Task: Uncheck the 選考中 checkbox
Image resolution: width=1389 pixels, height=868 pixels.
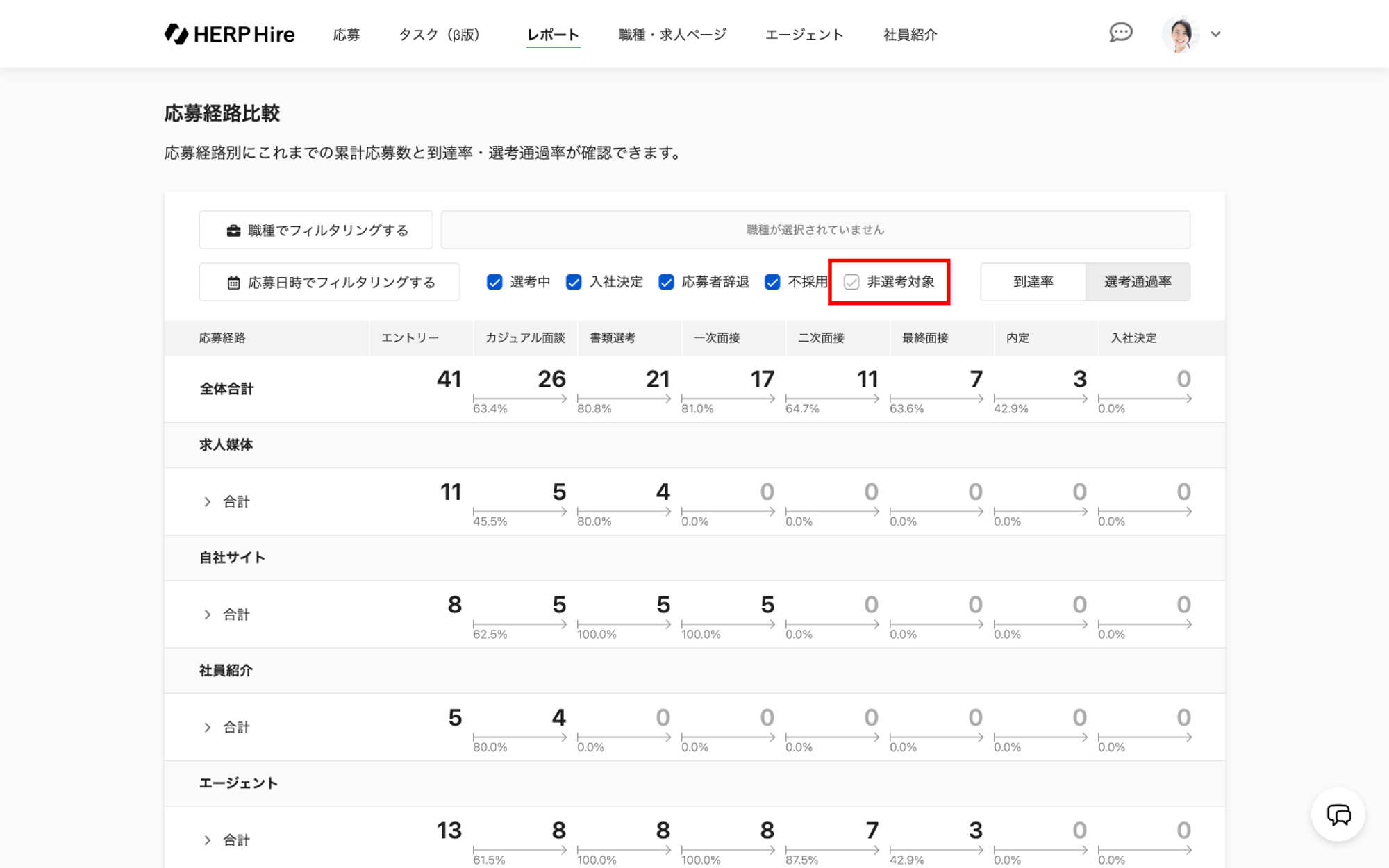Action: pos(494,282)
